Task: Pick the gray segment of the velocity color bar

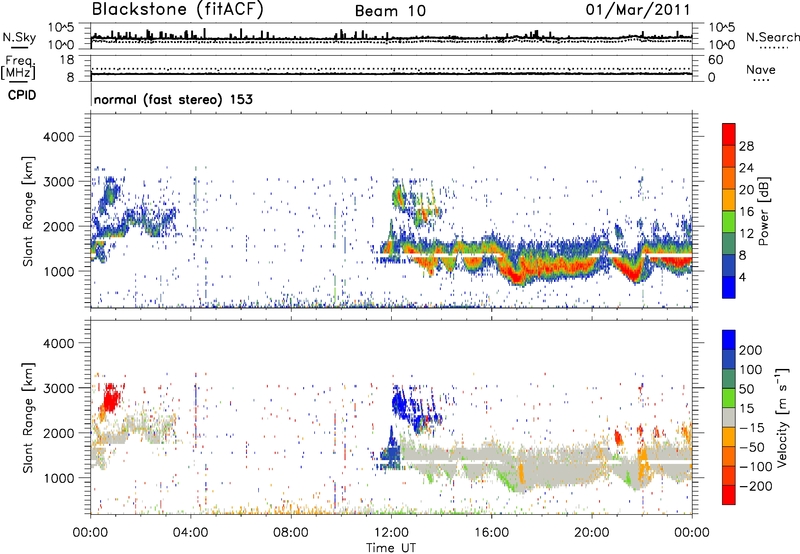Action: pyautogui.click(x=729, y=417)
